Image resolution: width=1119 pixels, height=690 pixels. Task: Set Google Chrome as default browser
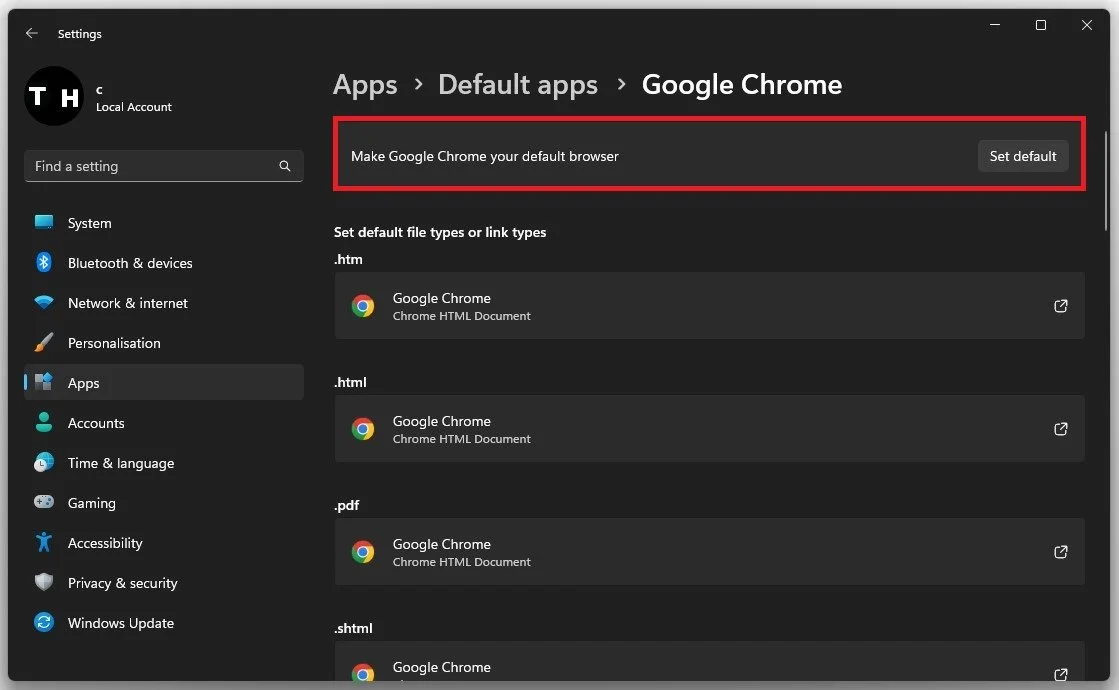(1023, 156)
